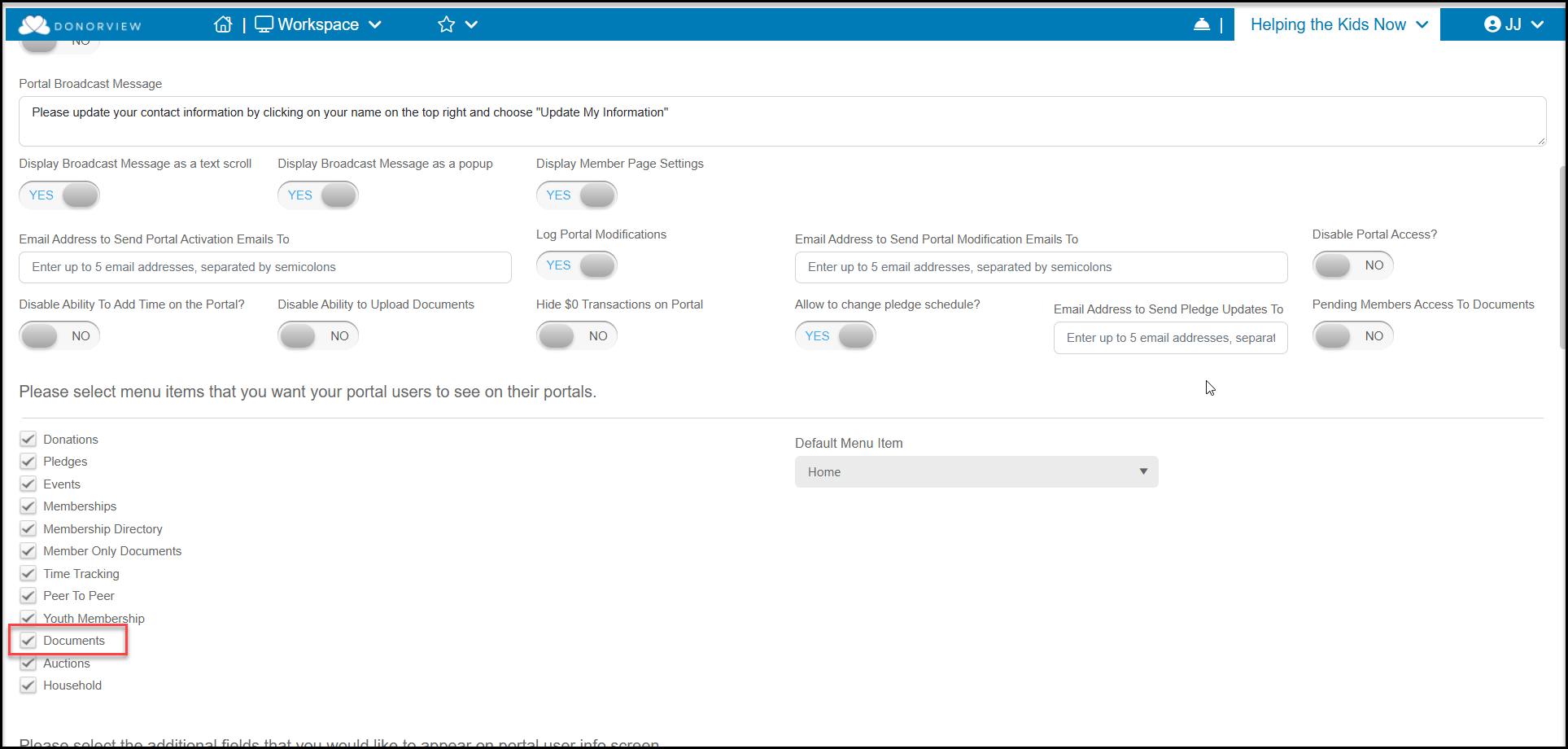
Task: Toggle Display Member Page Settings switch
Action: [x=577, y=195]
